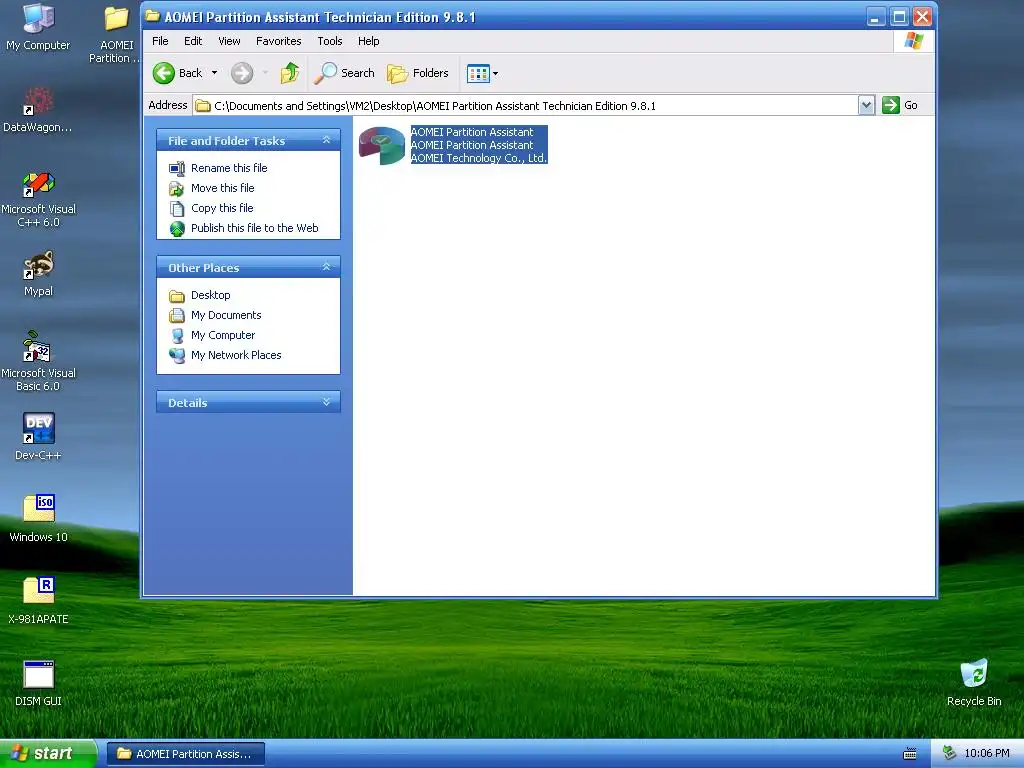Go up one folder level icon
The width and height of the screenshot is (1024, 768).
pos(290,73)
